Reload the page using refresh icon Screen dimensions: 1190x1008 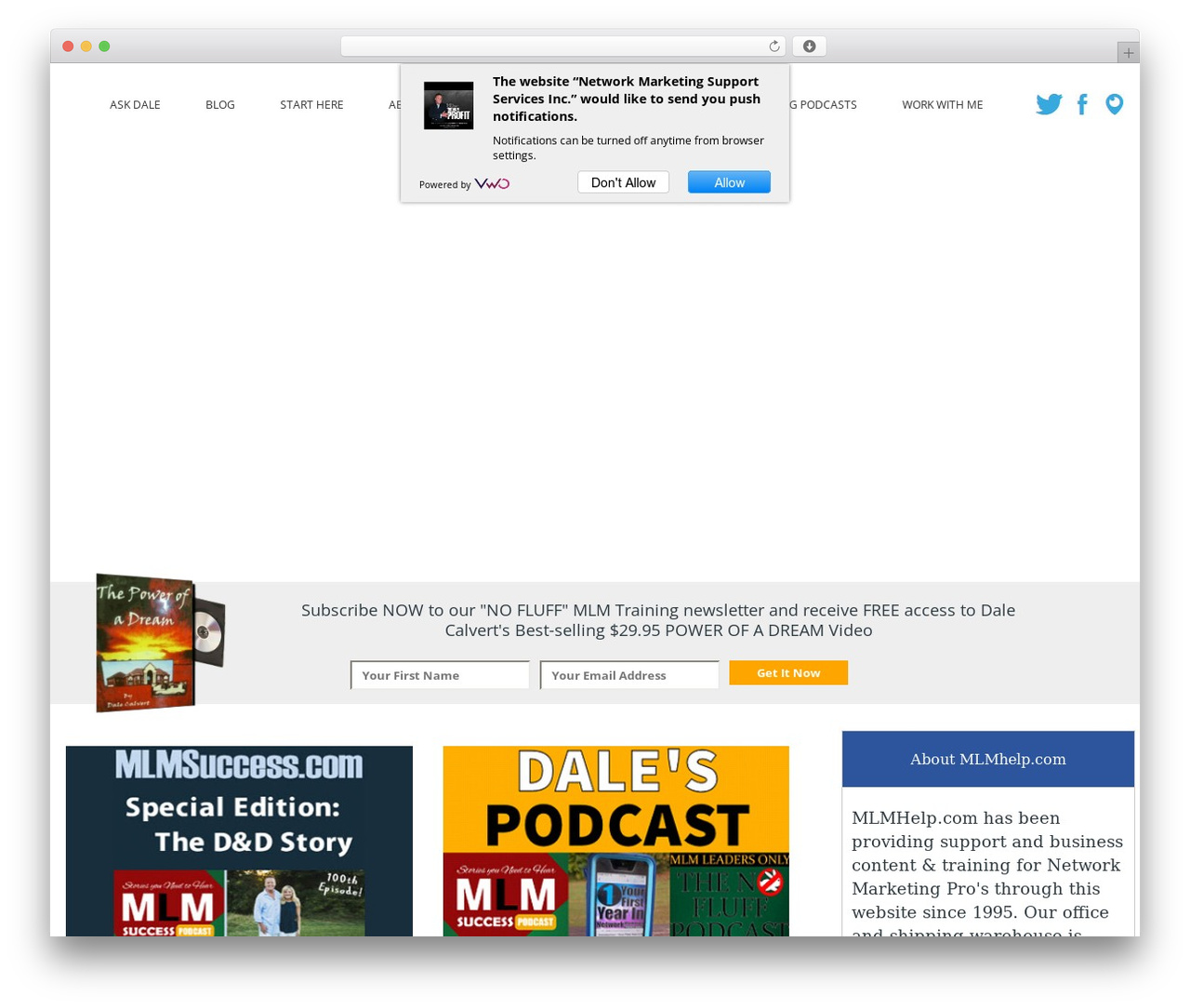774,46
